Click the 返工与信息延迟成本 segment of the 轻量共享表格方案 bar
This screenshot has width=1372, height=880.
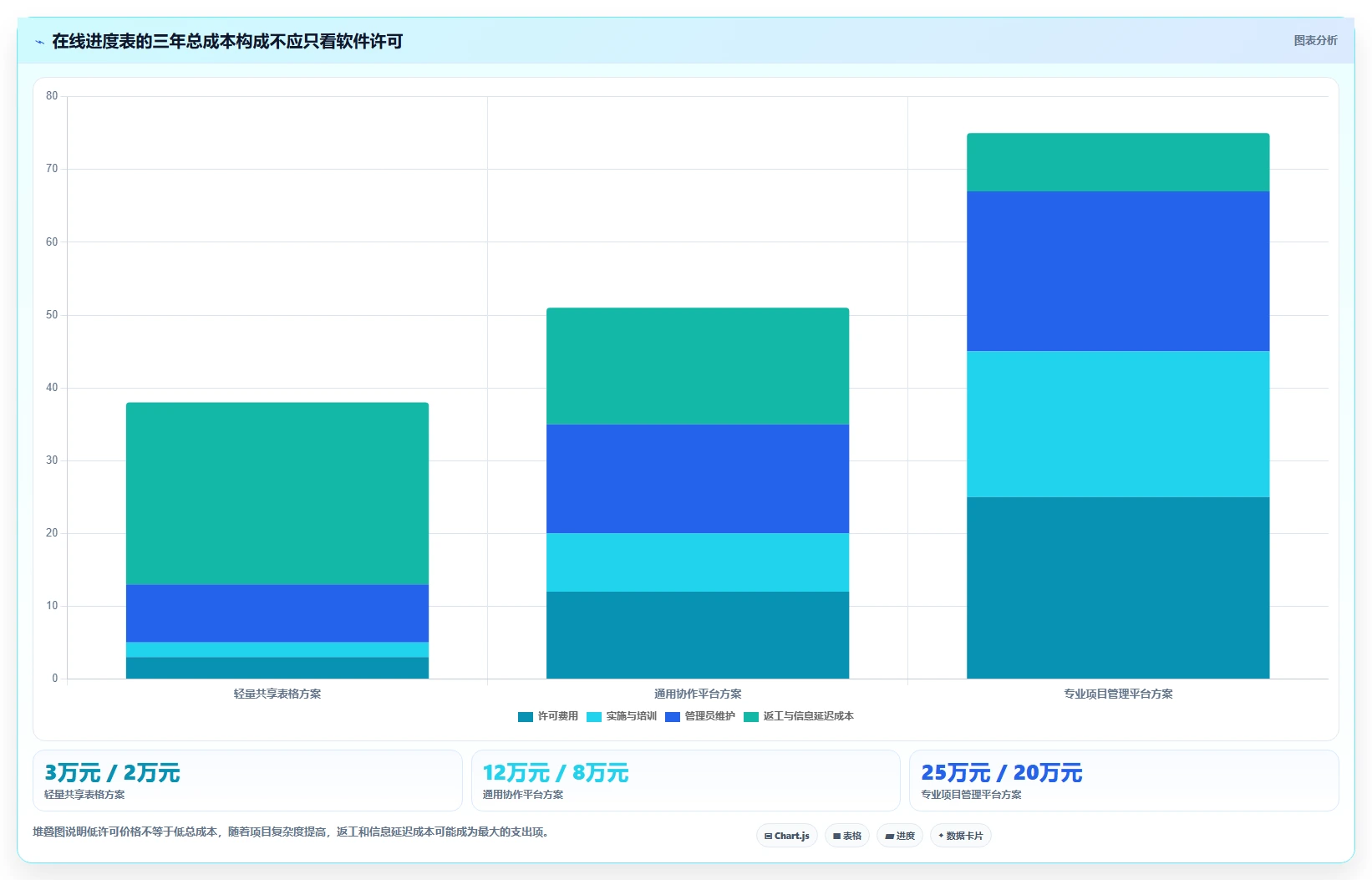point(277,493)
